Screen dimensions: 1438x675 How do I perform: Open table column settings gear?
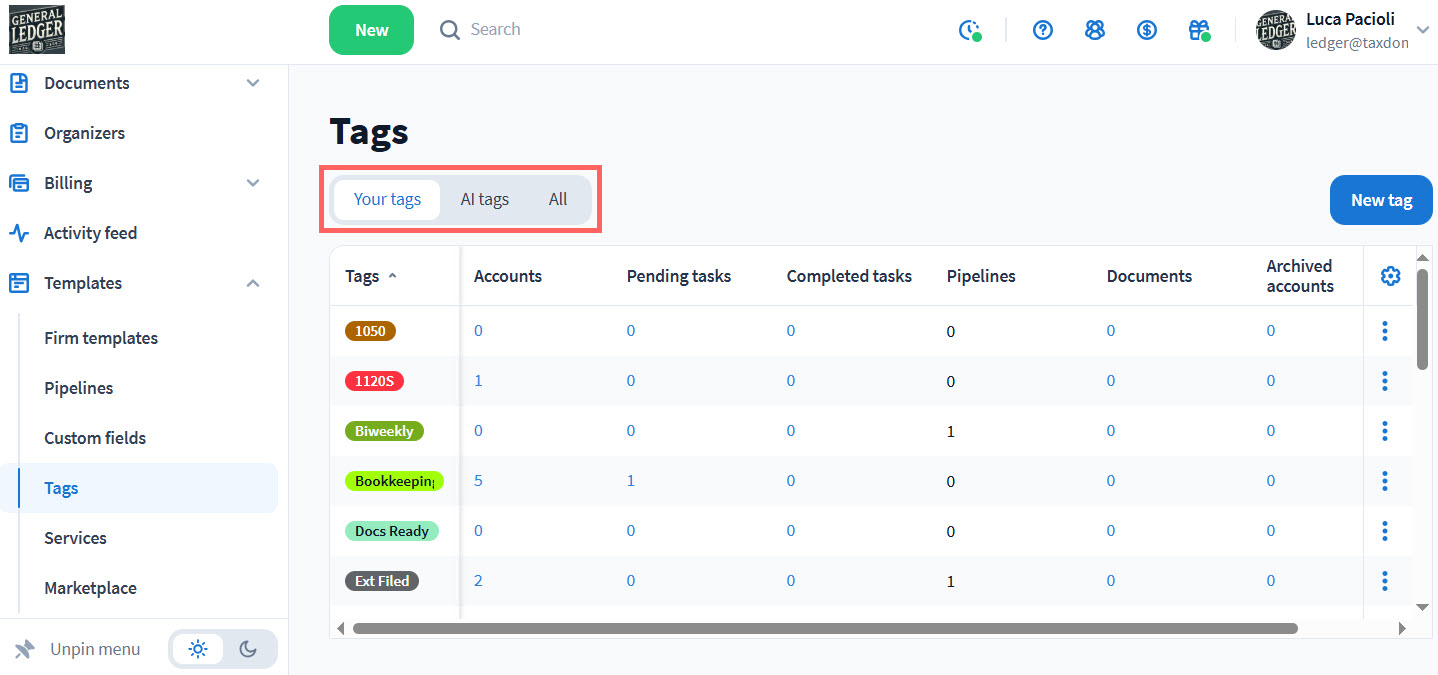pos(1390,276)
